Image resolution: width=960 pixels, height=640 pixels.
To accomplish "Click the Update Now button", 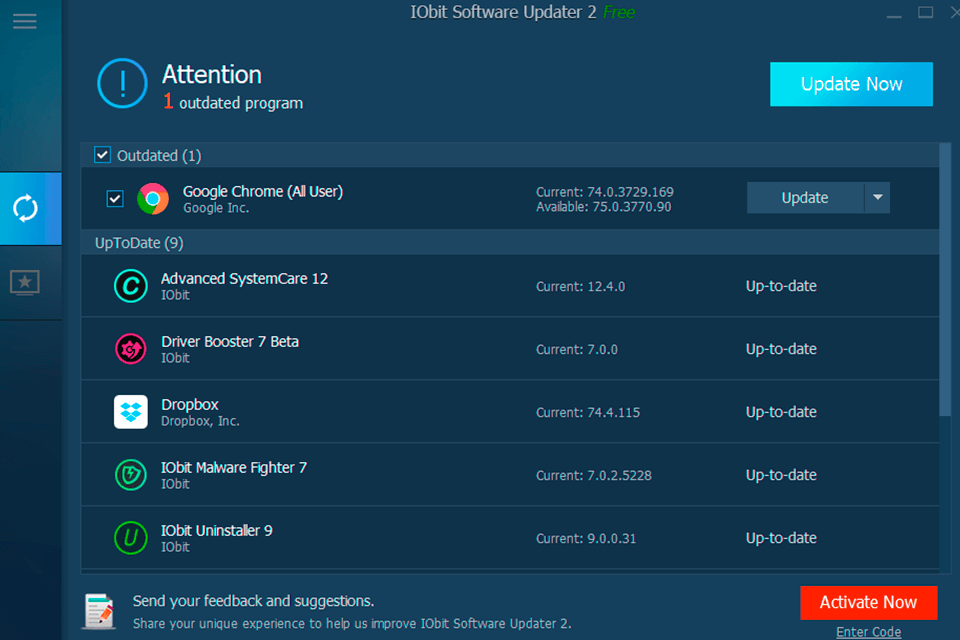I will 851,84.
